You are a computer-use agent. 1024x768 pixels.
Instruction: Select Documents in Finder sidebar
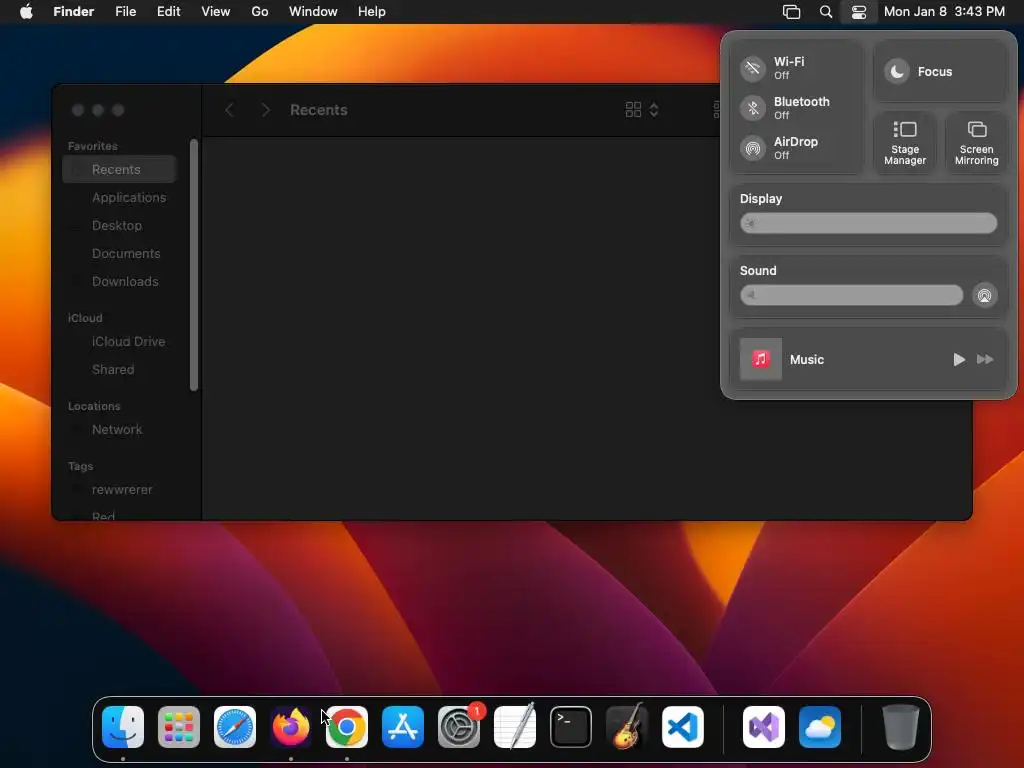(x=119, y=254)
